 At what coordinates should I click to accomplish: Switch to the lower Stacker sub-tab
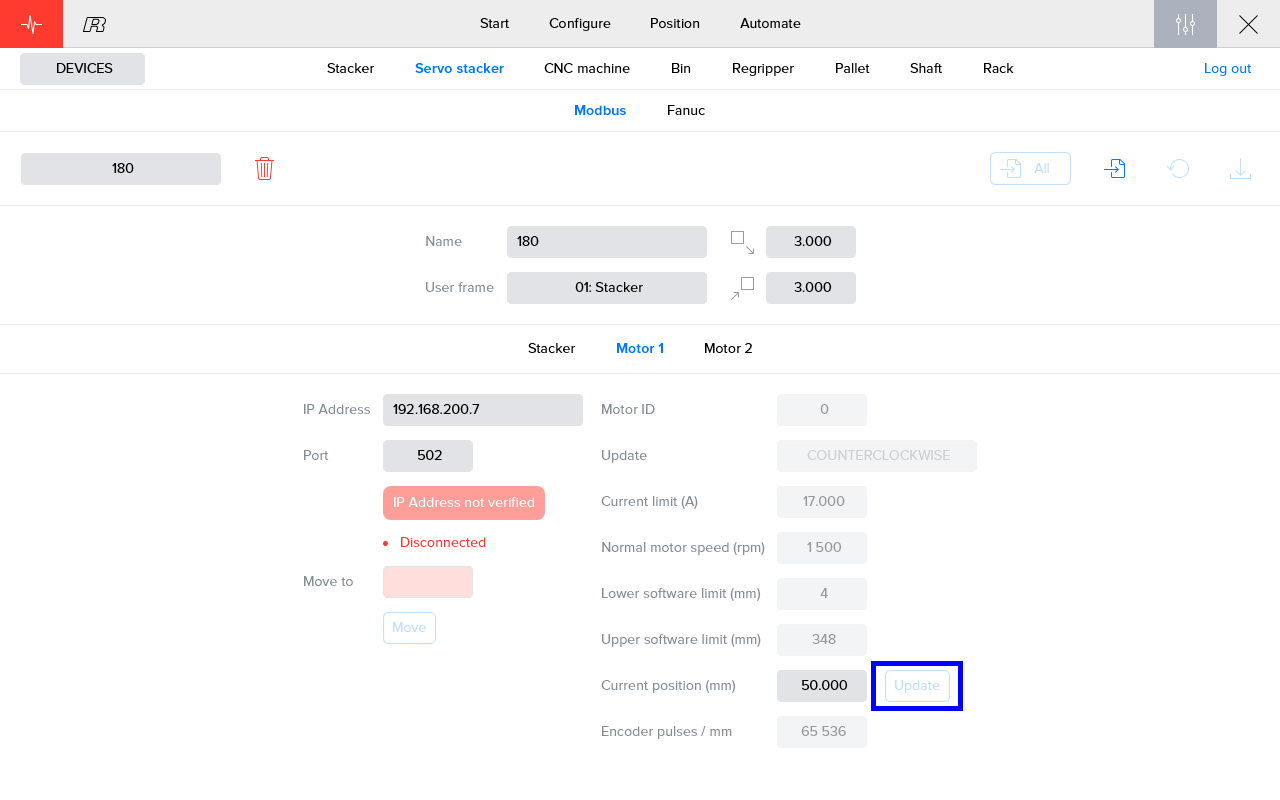click(552, 348)
